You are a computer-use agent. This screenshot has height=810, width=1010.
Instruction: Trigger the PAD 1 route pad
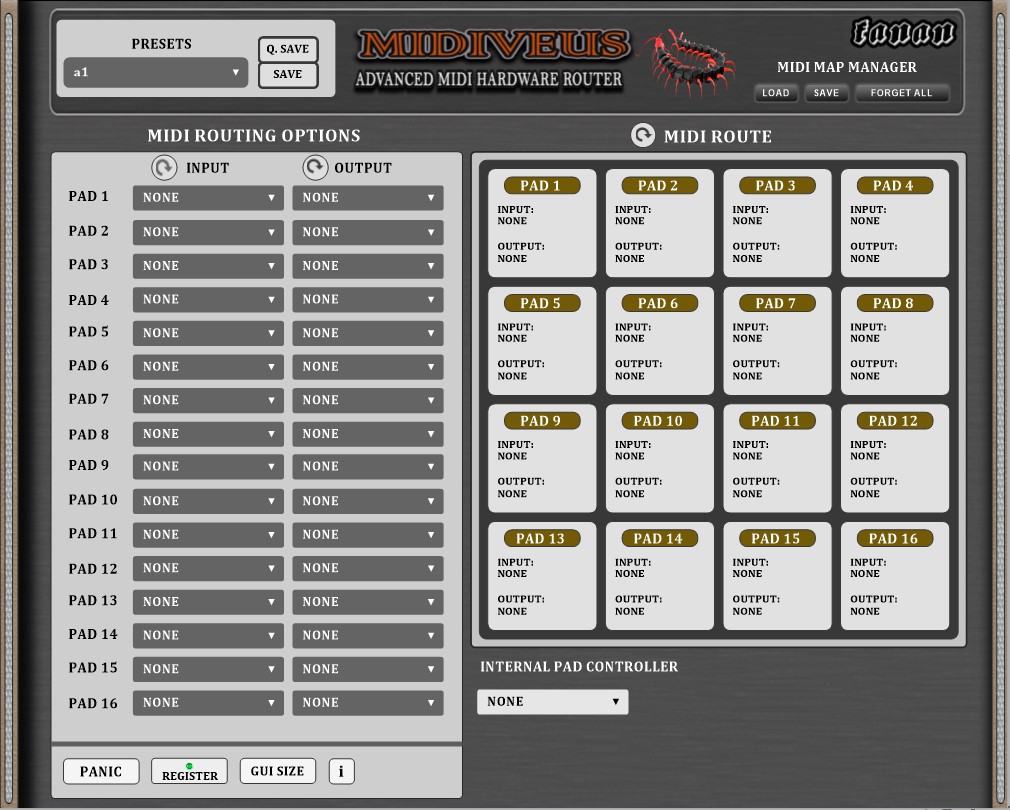point(541,223)
